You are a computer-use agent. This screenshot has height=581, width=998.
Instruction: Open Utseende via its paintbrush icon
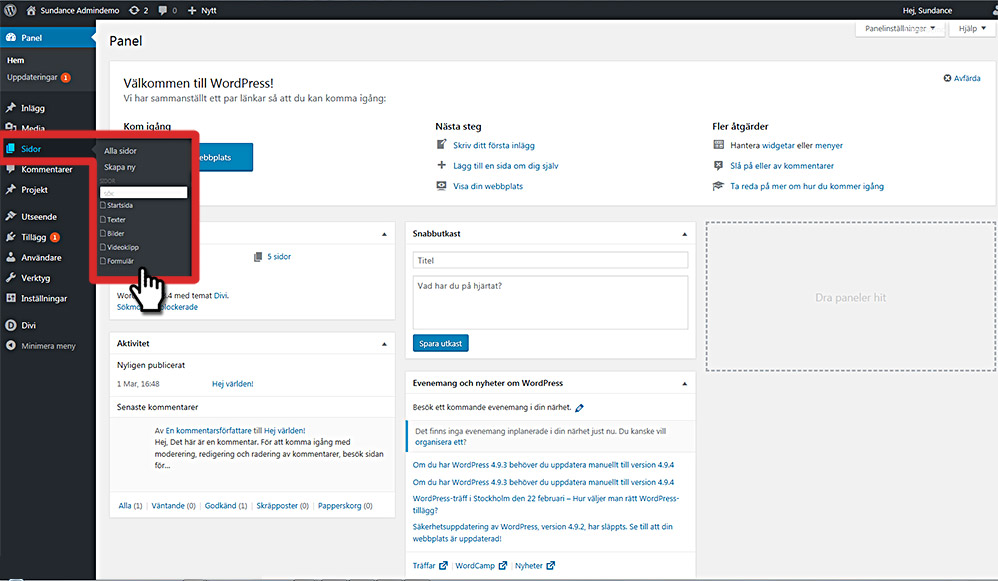[11, 216]
